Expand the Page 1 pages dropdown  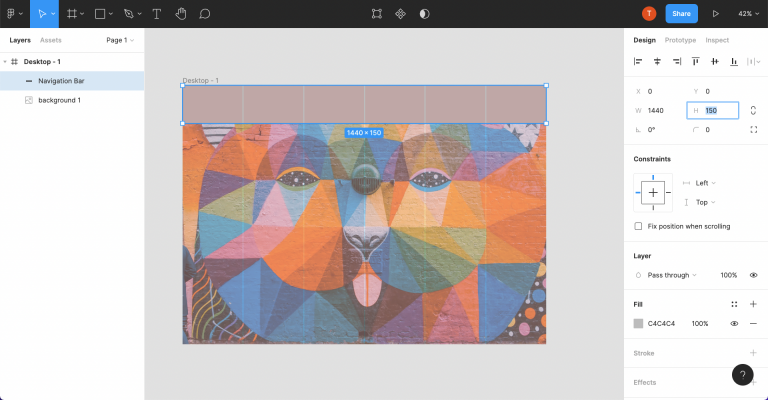[120, 40]
